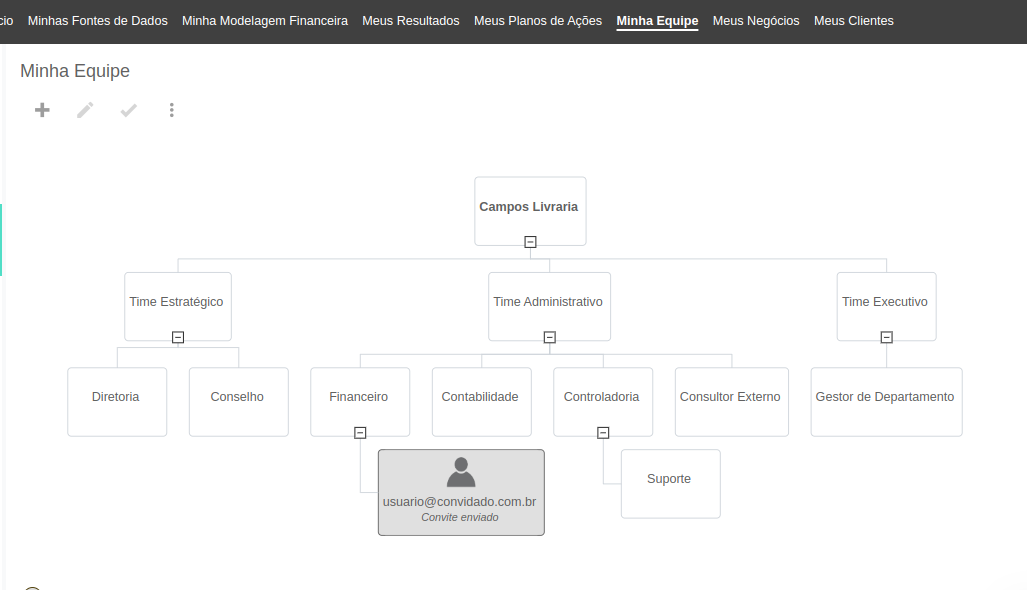Collapse the Time Estratégico branch

point(178,337)
